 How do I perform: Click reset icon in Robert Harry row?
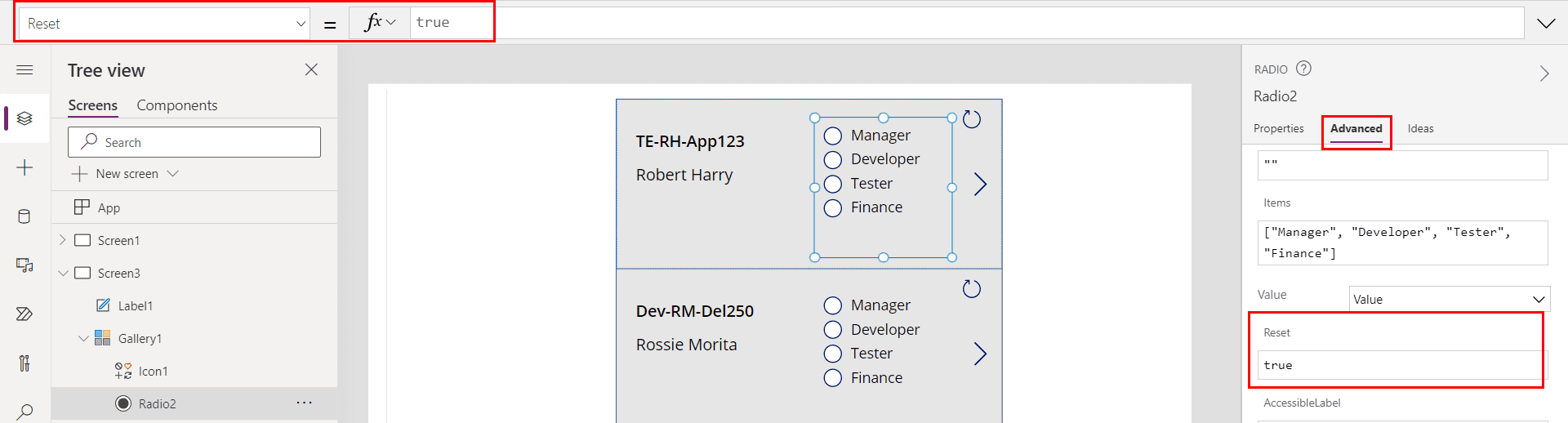pyautogui.click(x=972, y=119)
